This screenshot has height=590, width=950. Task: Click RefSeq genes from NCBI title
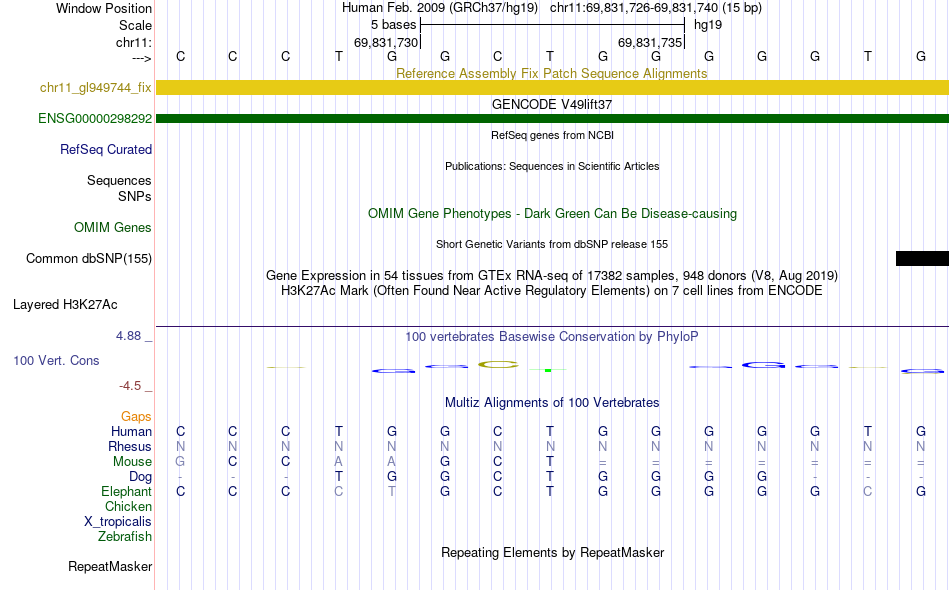pos(552,135)
